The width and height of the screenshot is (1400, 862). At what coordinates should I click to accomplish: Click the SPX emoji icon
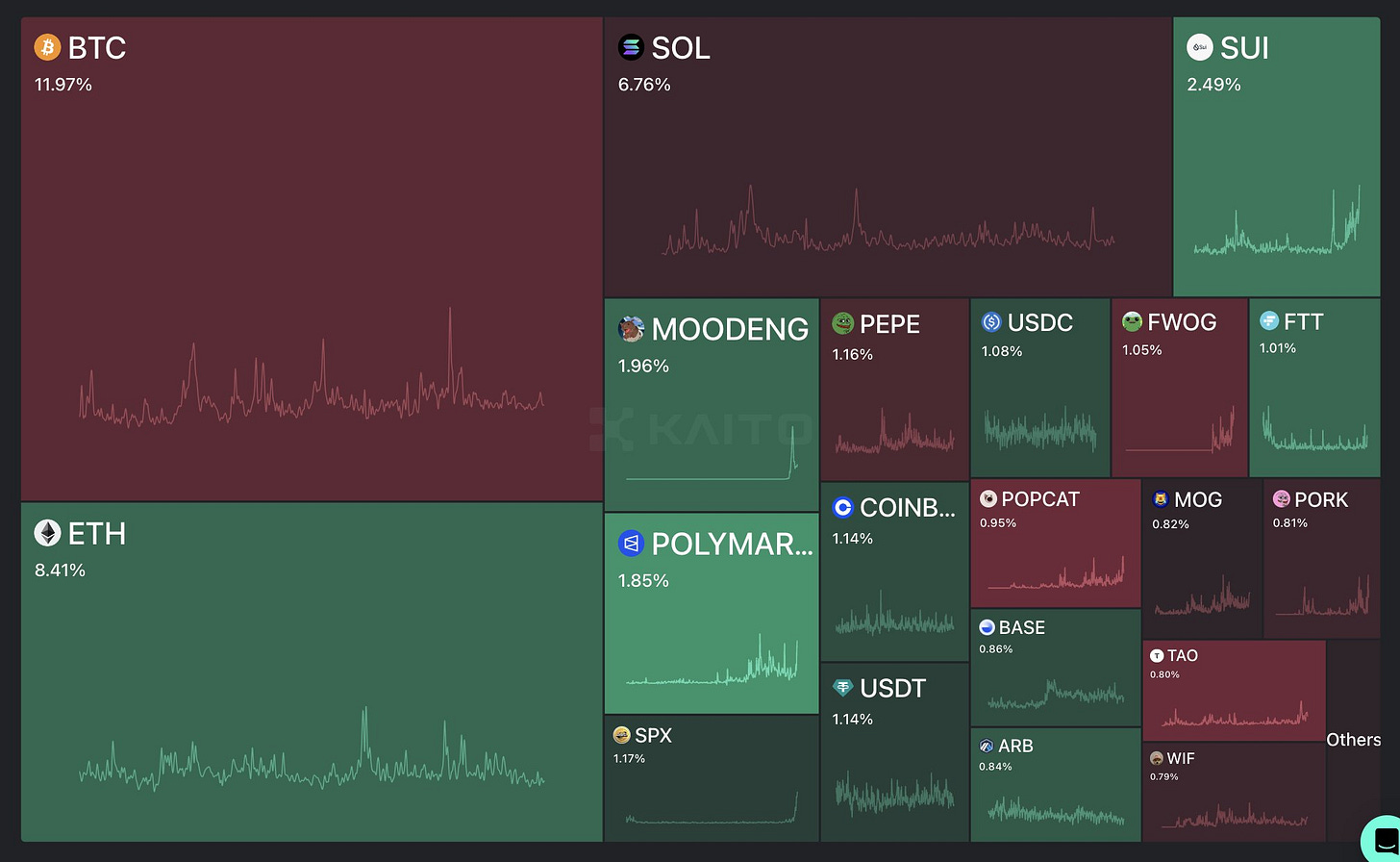pyautogui.click(x=622, y=736)
